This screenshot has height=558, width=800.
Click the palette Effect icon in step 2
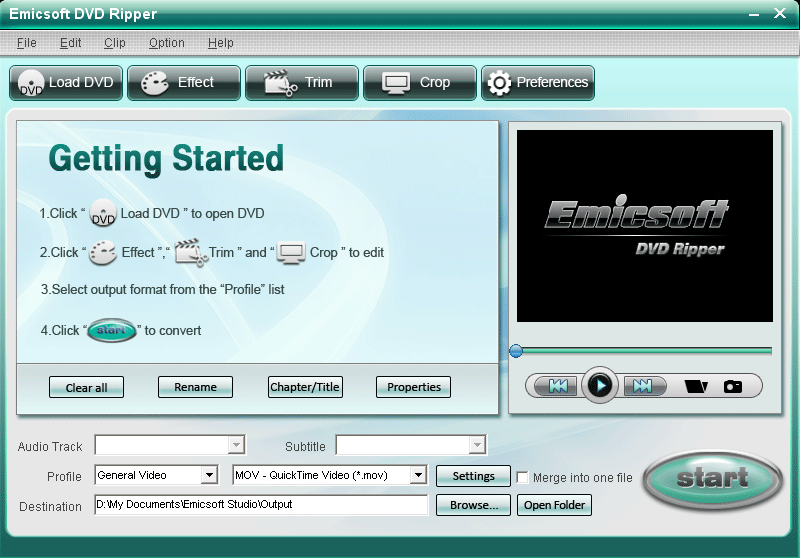[103, 252]
